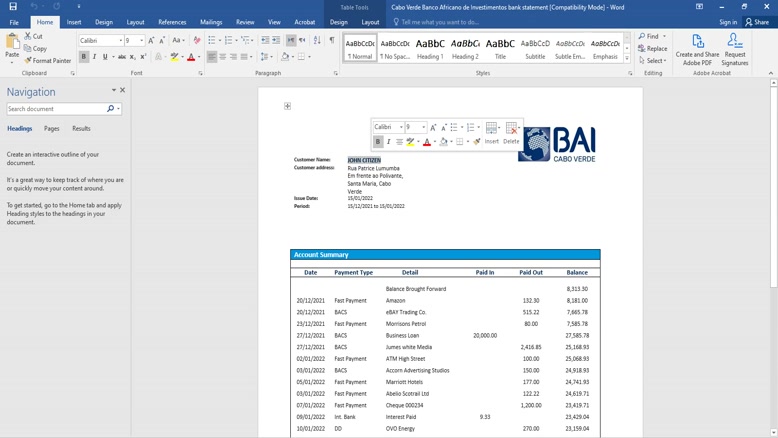Open the Acrobat tab
The height and width of the screenshot is (438, 778).
pos(305,22)
